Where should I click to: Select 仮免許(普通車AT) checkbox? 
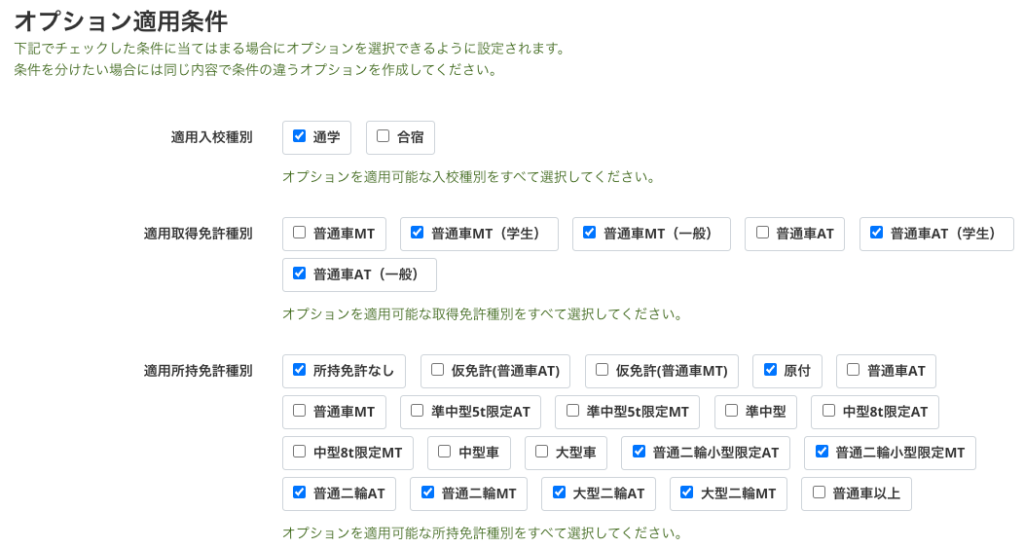437,370
